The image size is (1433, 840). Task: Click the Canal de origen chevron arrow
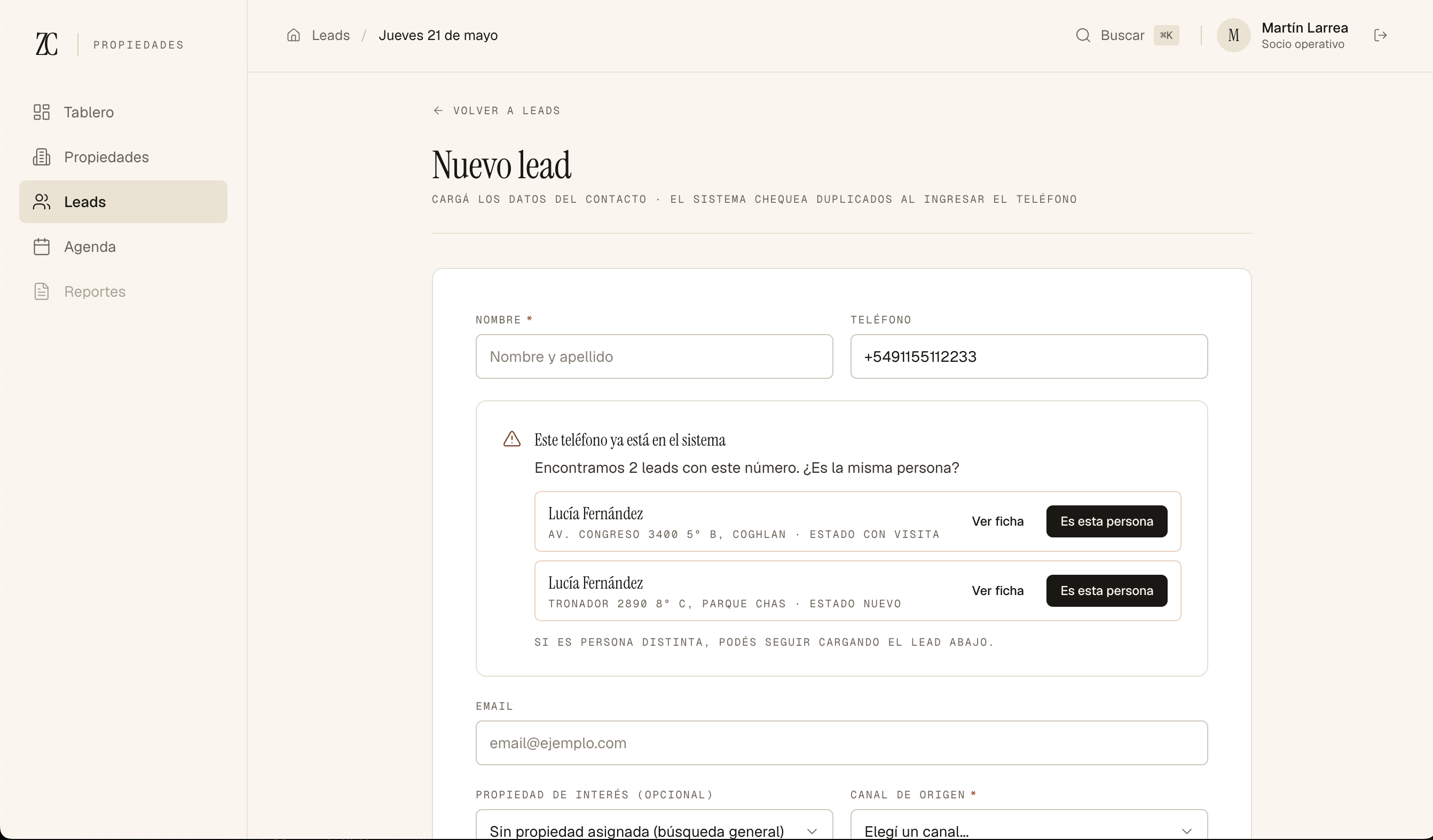coord(1187,831)
